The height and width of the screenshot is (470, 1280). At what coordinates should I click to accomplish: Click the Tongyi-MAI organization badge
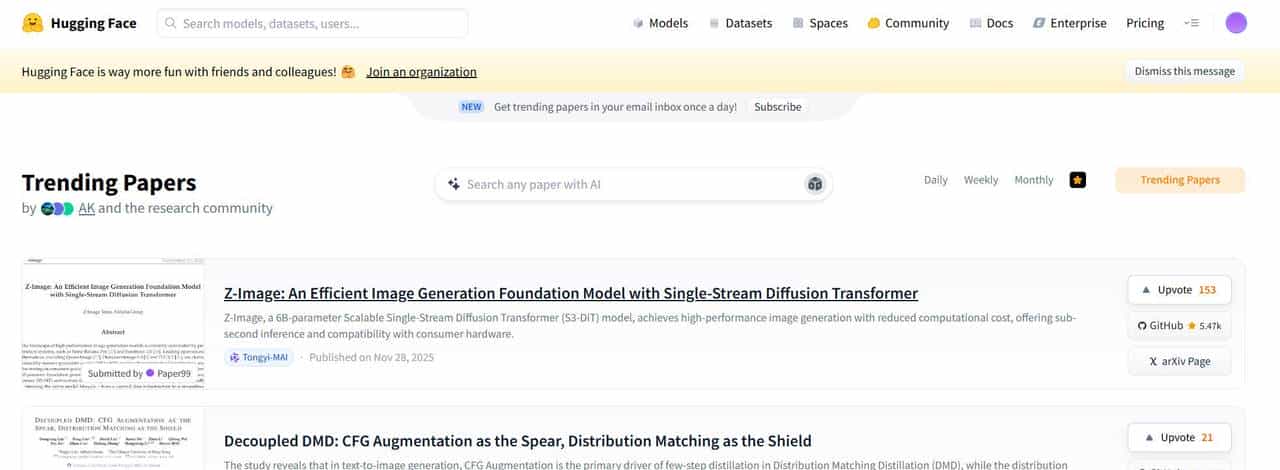pos(260,357)
